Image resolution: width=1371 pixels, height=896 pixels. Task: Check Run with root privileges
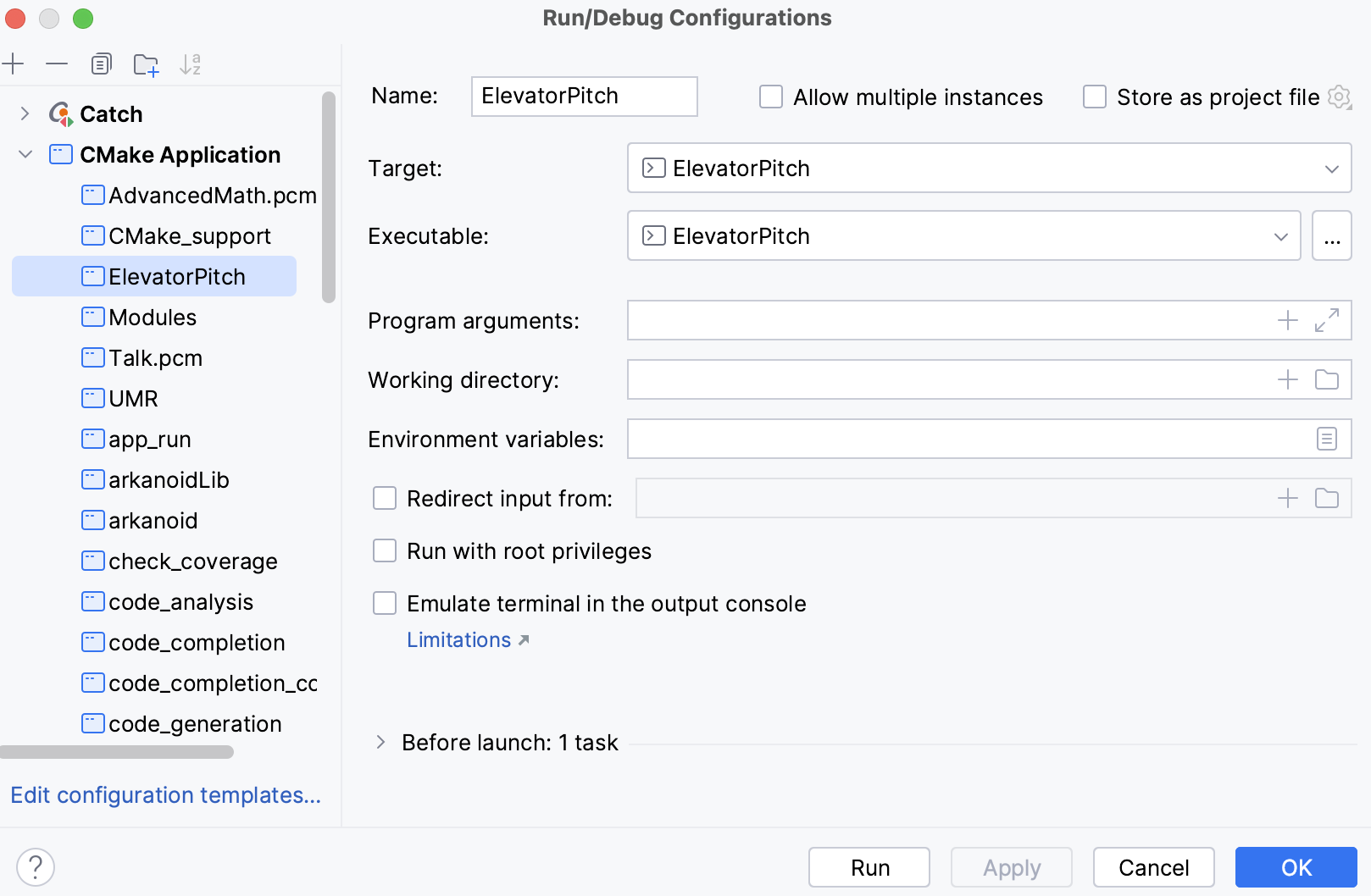pos(385,550)
